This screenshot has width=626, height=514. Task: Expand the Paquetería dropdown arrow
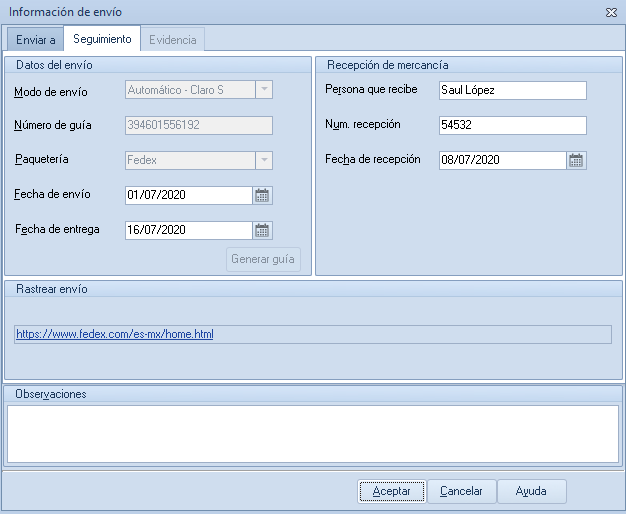coord(264,160)
